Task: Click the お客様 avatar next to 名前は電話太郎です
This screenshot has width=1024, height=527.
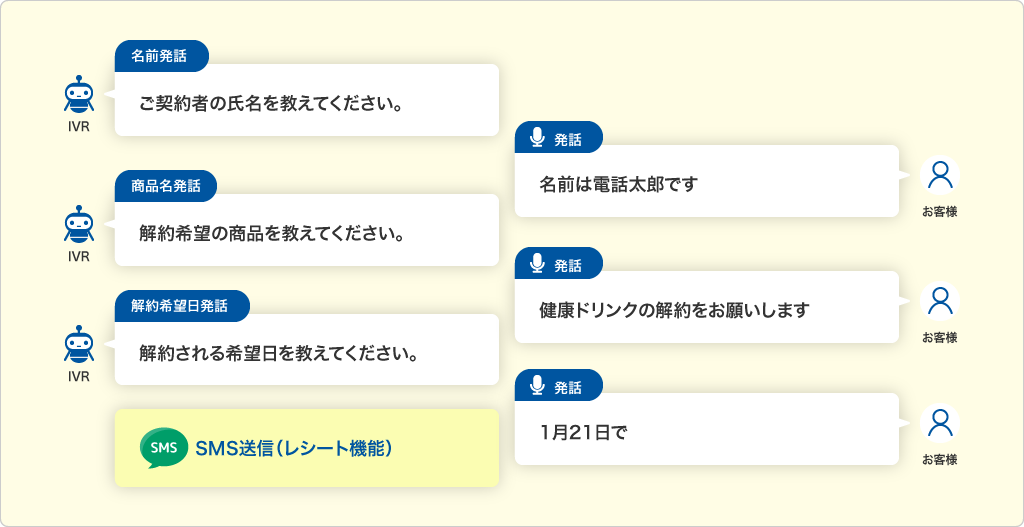Action: point(940,175)
